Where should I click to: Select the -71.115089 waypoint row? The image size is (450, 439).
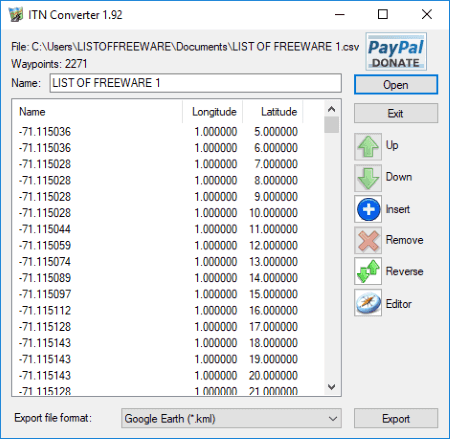(x=158, y=278)
